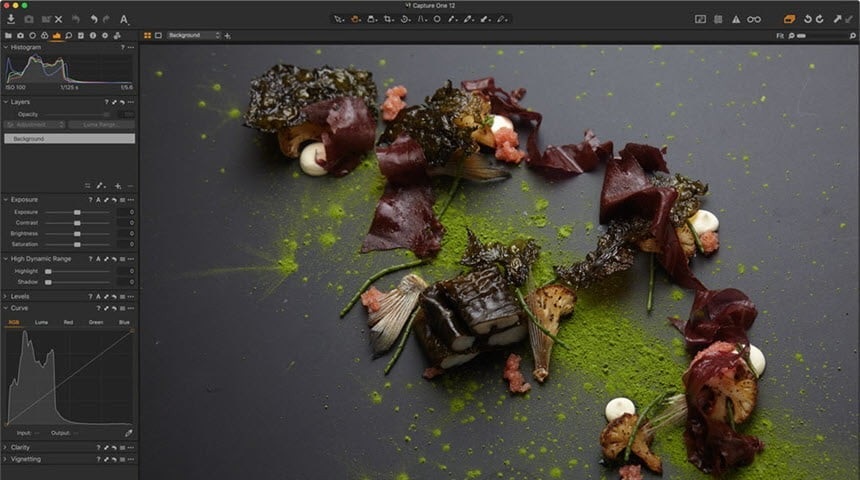
Task: Click the Undo arrow icon
Action: tap(94, 19)
